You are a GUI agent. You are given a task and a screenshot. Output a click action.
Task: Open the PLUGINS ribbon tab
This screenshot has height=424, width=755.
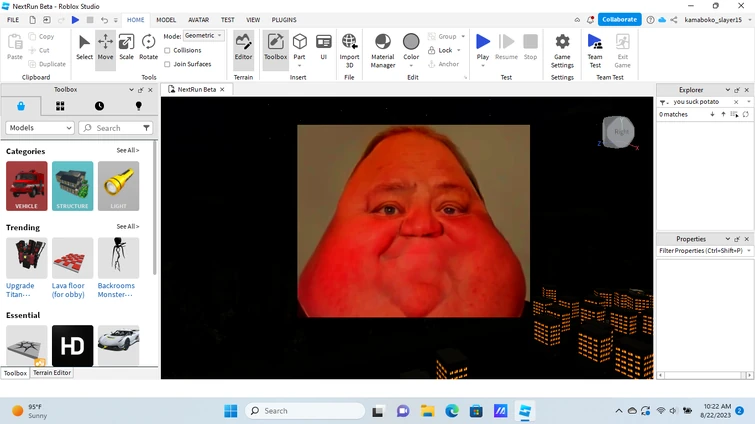(284, 20)
